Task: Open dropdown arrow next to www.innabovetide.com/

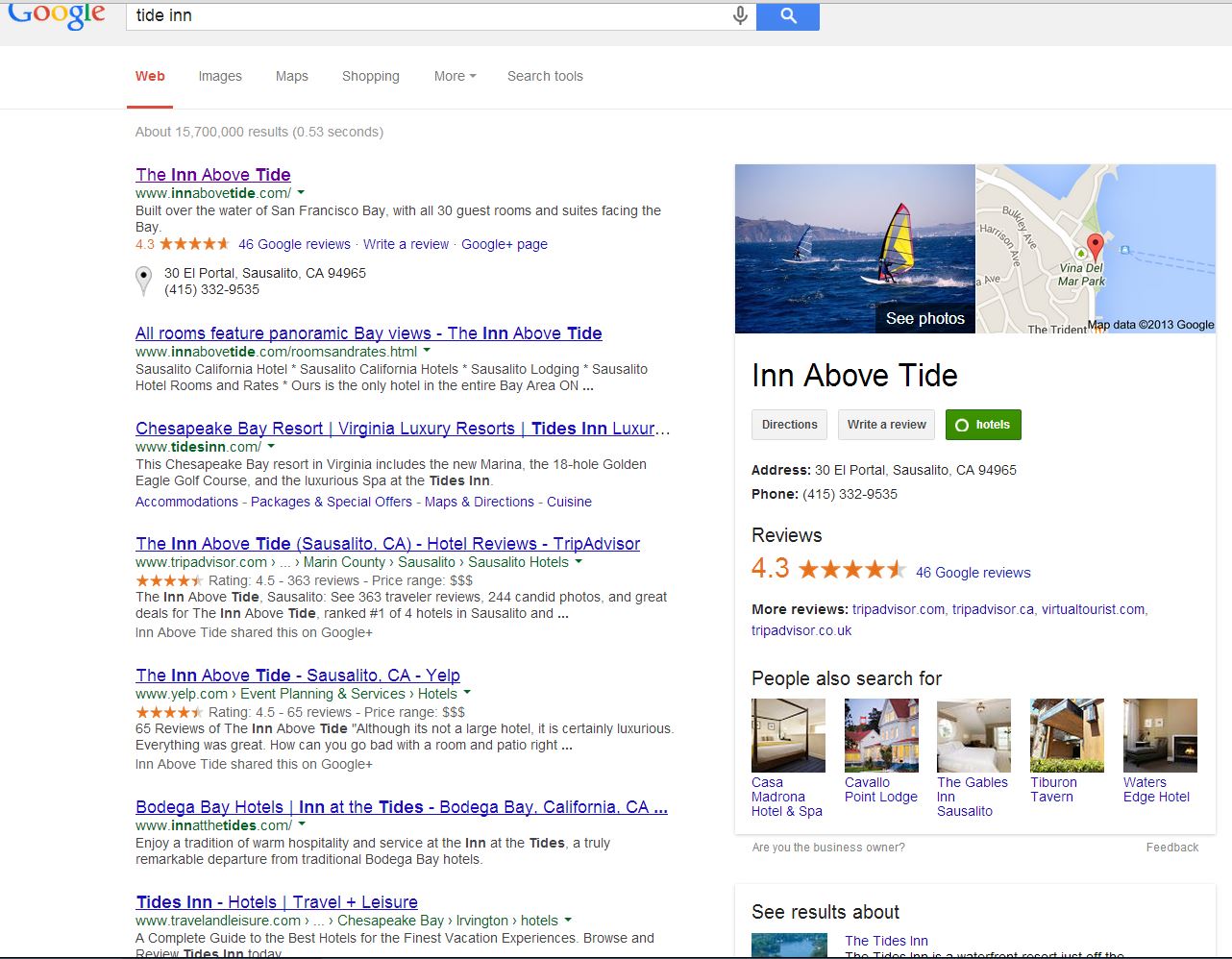Action: pos(301,193)
